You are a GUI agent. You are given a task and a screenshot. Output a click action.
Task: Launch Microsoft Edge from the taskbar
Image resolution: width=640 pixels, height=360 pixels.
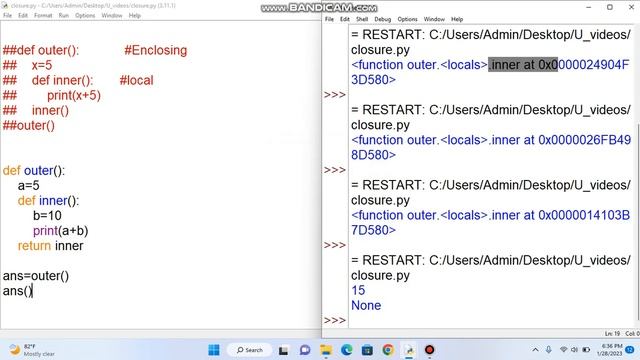click(x=347, y=350)
